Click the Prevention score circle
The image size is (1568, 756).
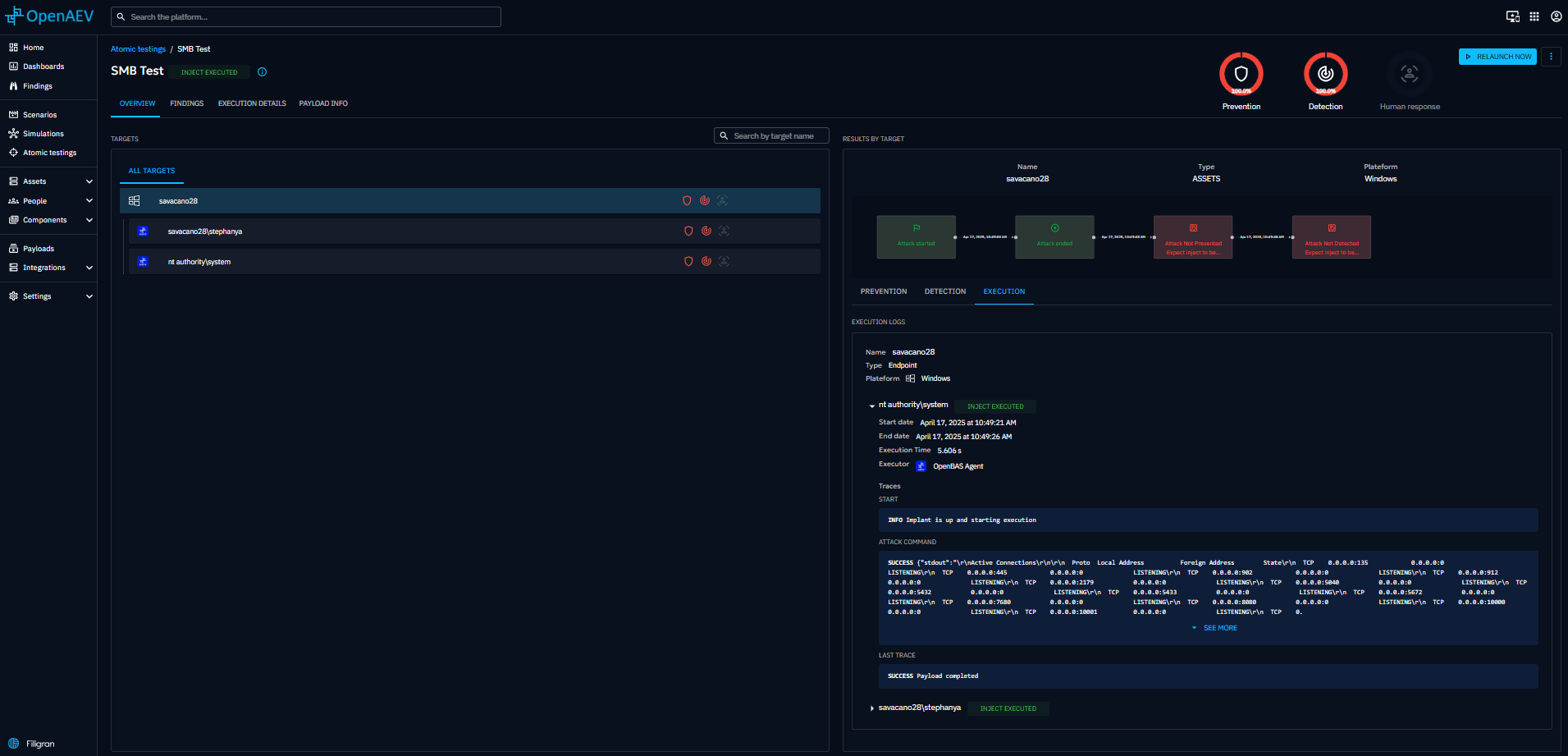point(1241,74)
